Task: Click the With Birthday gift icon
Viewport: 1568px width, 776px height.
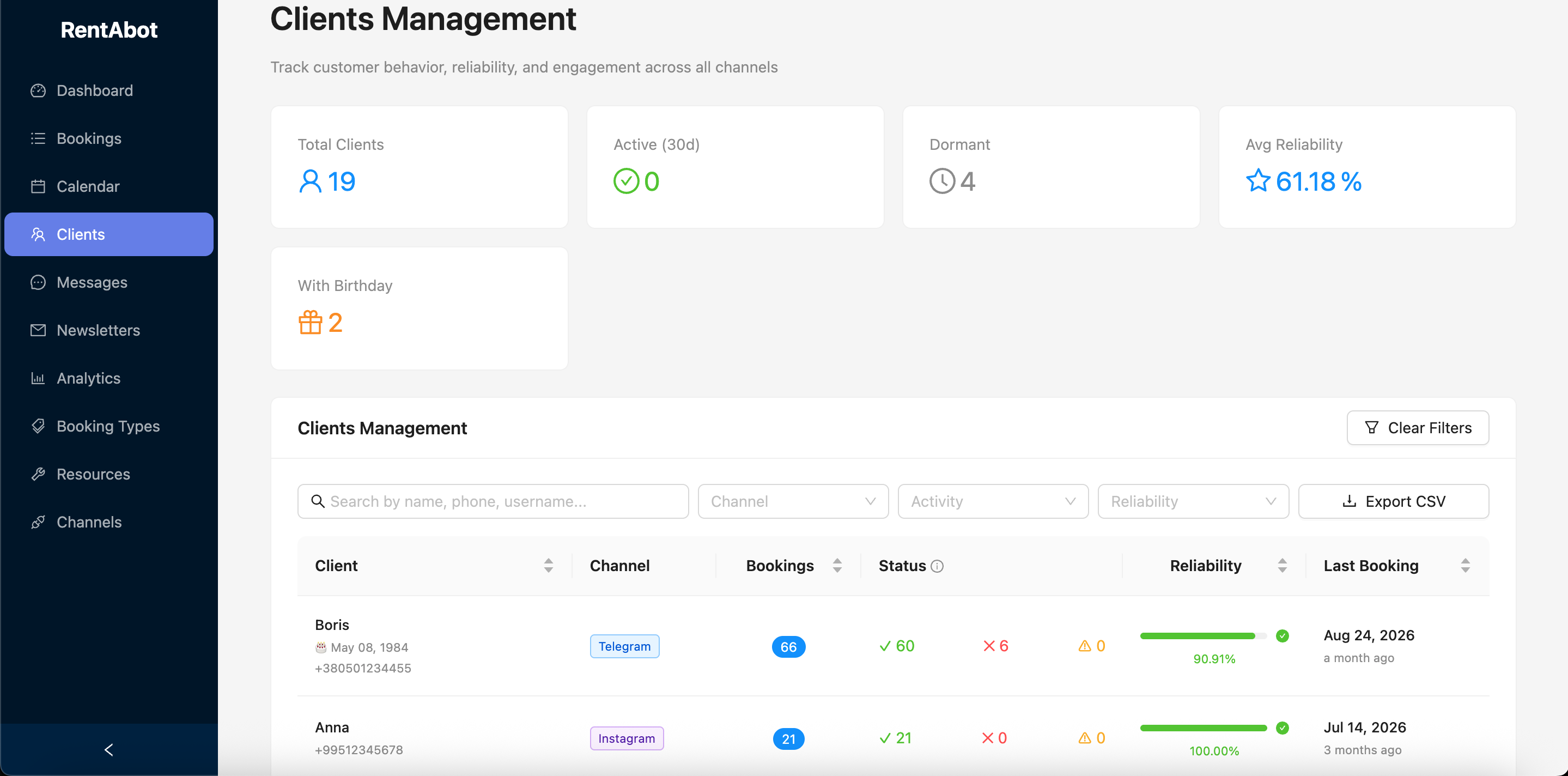Action: pyautogui.click(x=311, y=323)
